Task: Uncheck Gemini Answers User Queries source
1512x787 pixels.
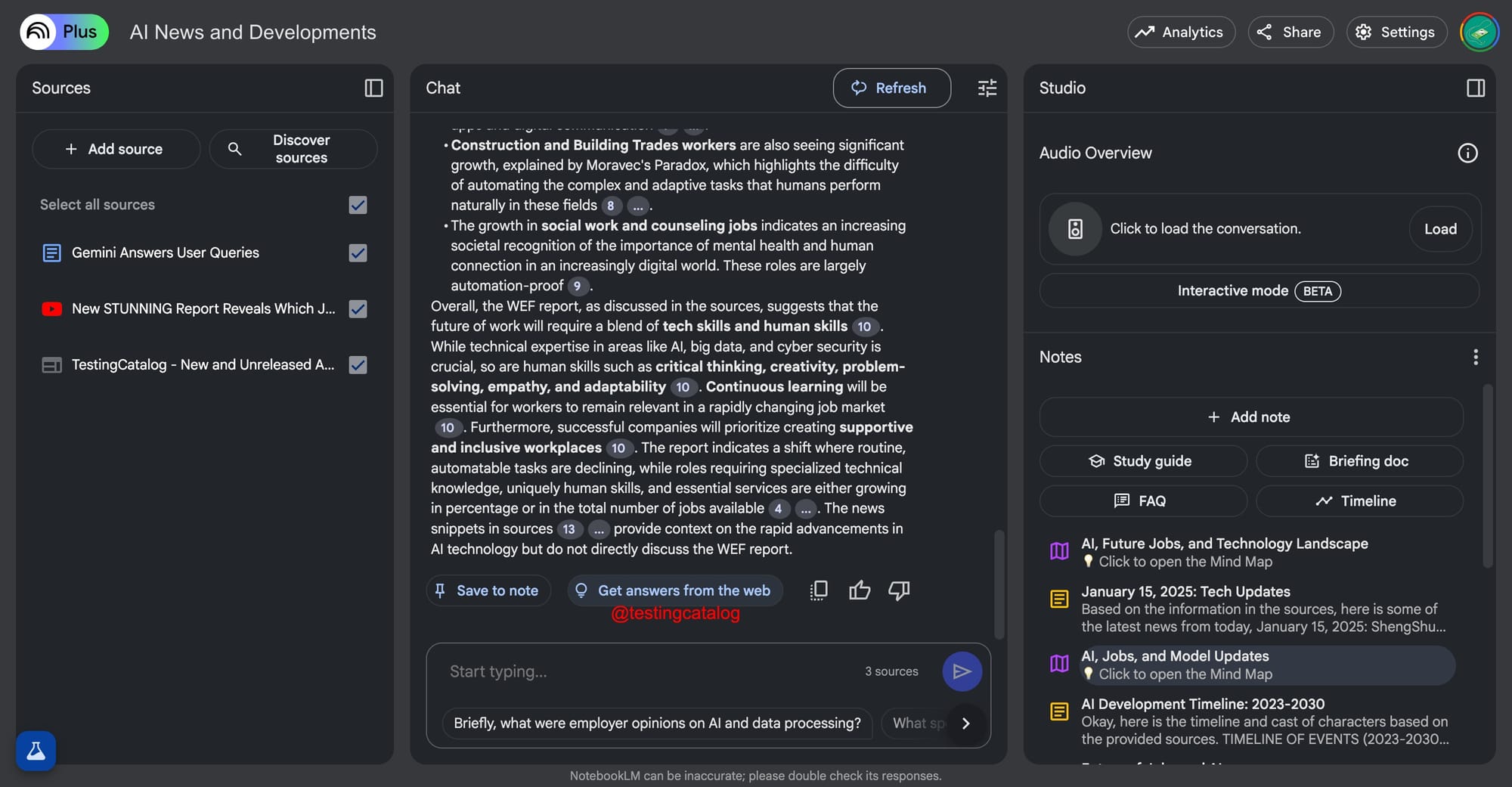Action: pyautogui.click(x=358, y=253)
